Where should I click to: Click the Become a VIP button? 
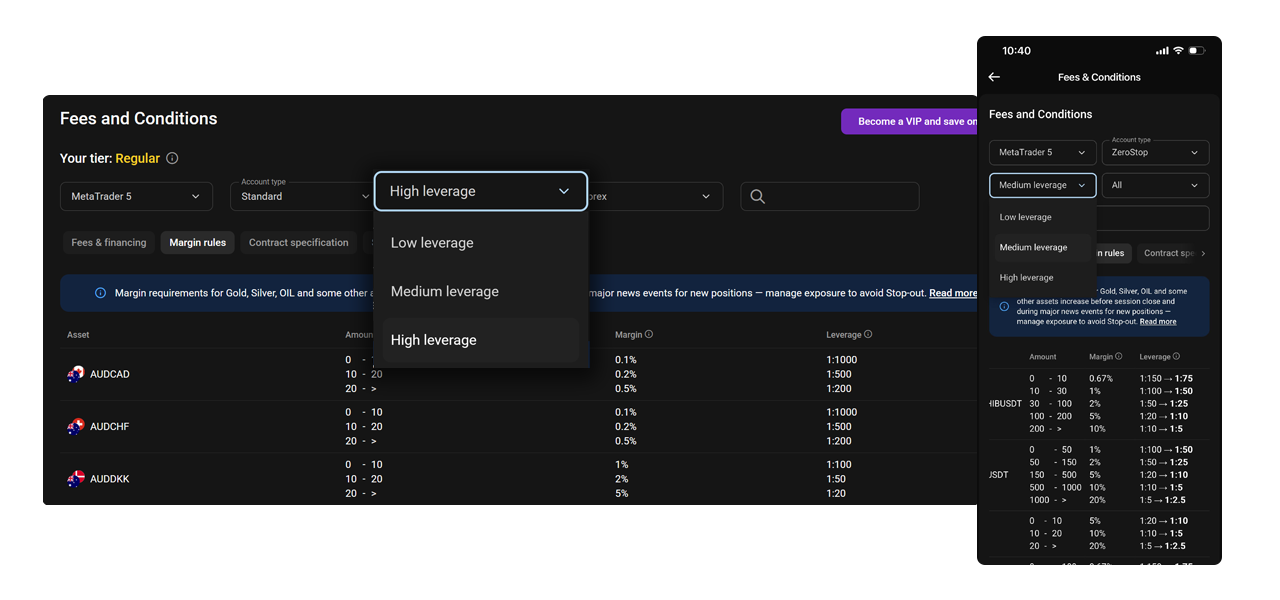(909, 121)
